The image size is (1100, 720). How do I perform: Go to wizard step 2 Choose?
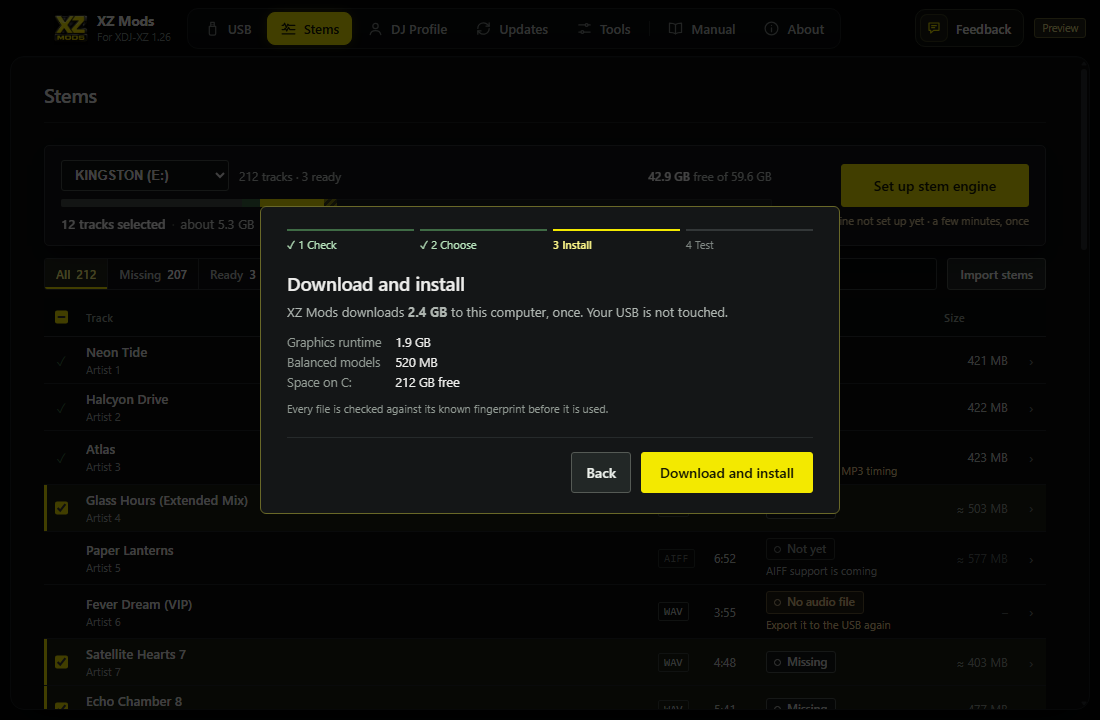pos(483,240)
